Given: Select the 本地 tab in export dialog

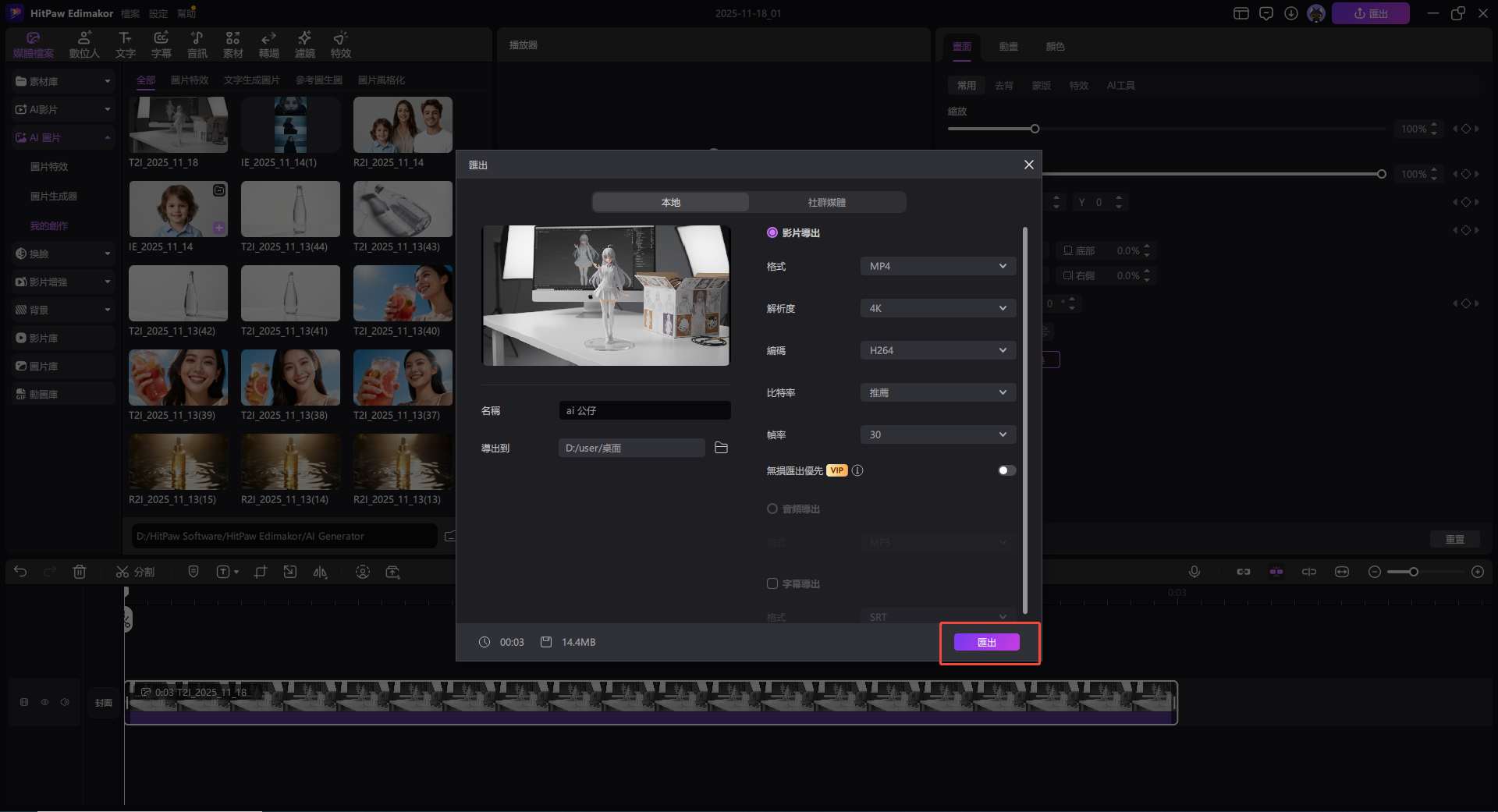Looking at the screenshot, I should tap(670, 202).
